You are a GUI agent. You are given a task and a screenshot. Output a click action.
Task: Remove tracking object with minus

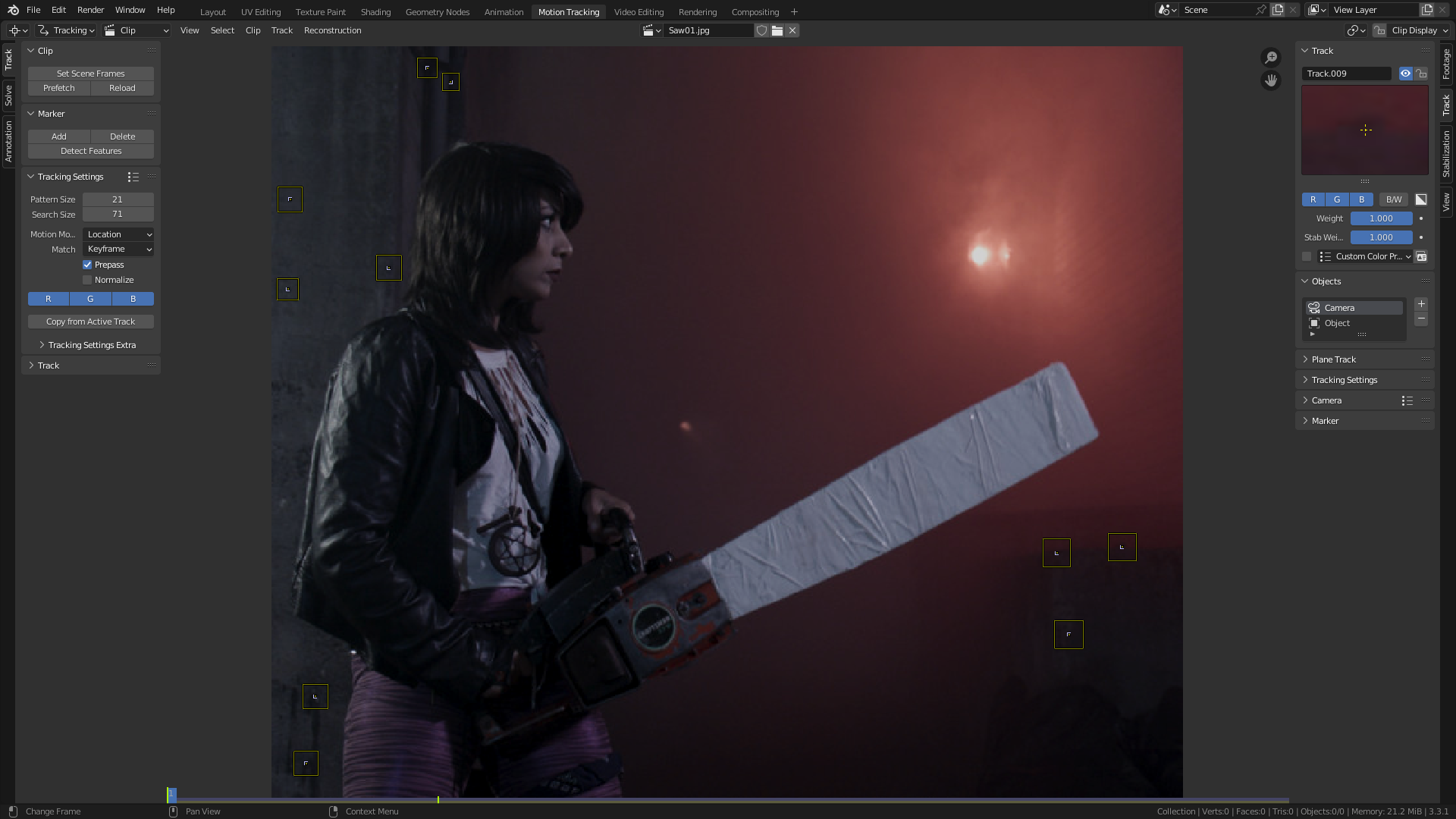click(1421, 319)
